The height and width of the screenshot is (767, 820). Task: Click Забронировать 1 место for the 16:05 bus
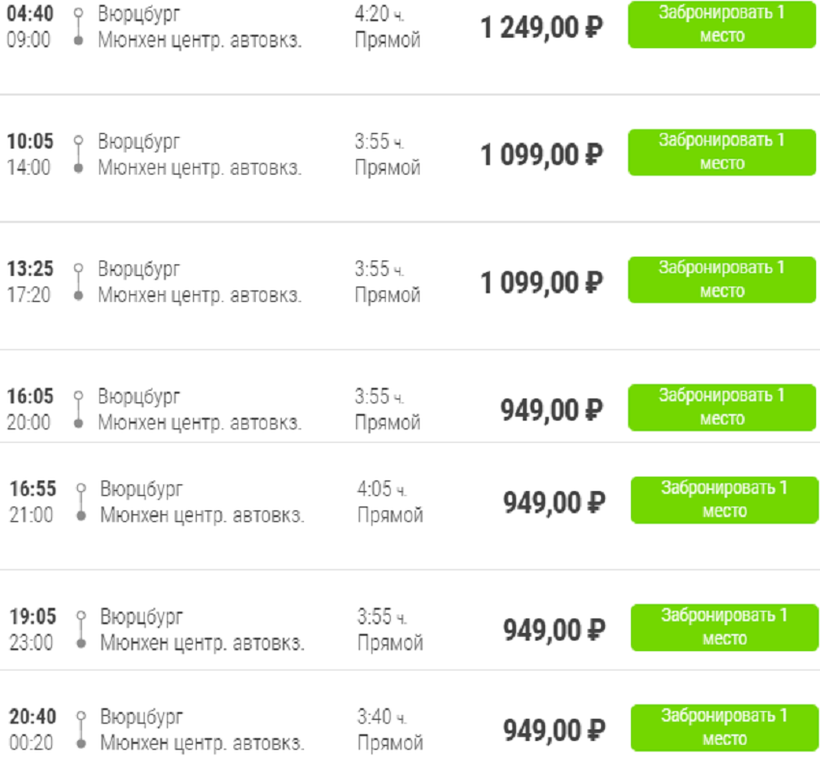click(722, 407)
